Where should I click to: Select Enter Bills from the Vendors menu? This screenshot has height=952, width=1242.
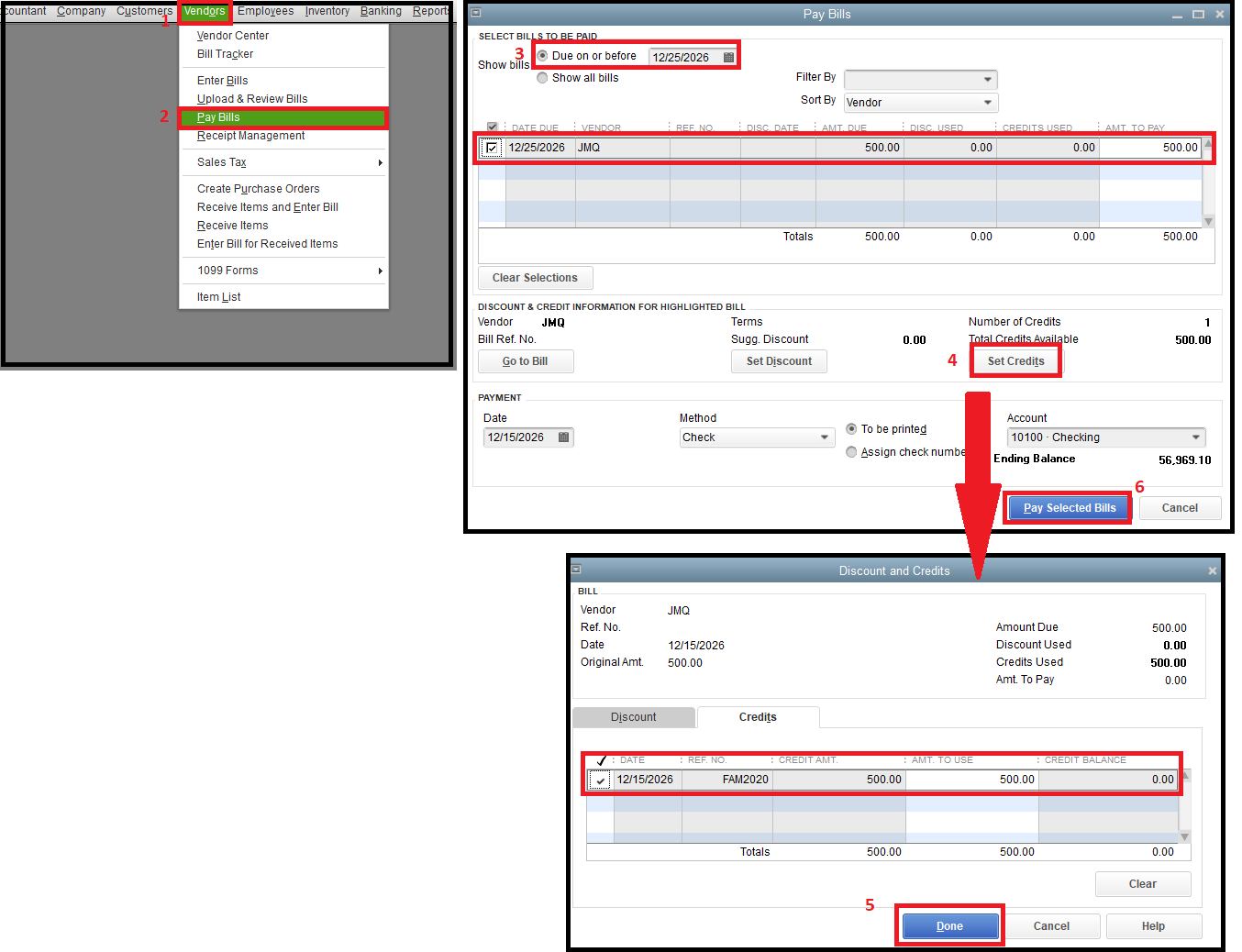pos(222,80)
